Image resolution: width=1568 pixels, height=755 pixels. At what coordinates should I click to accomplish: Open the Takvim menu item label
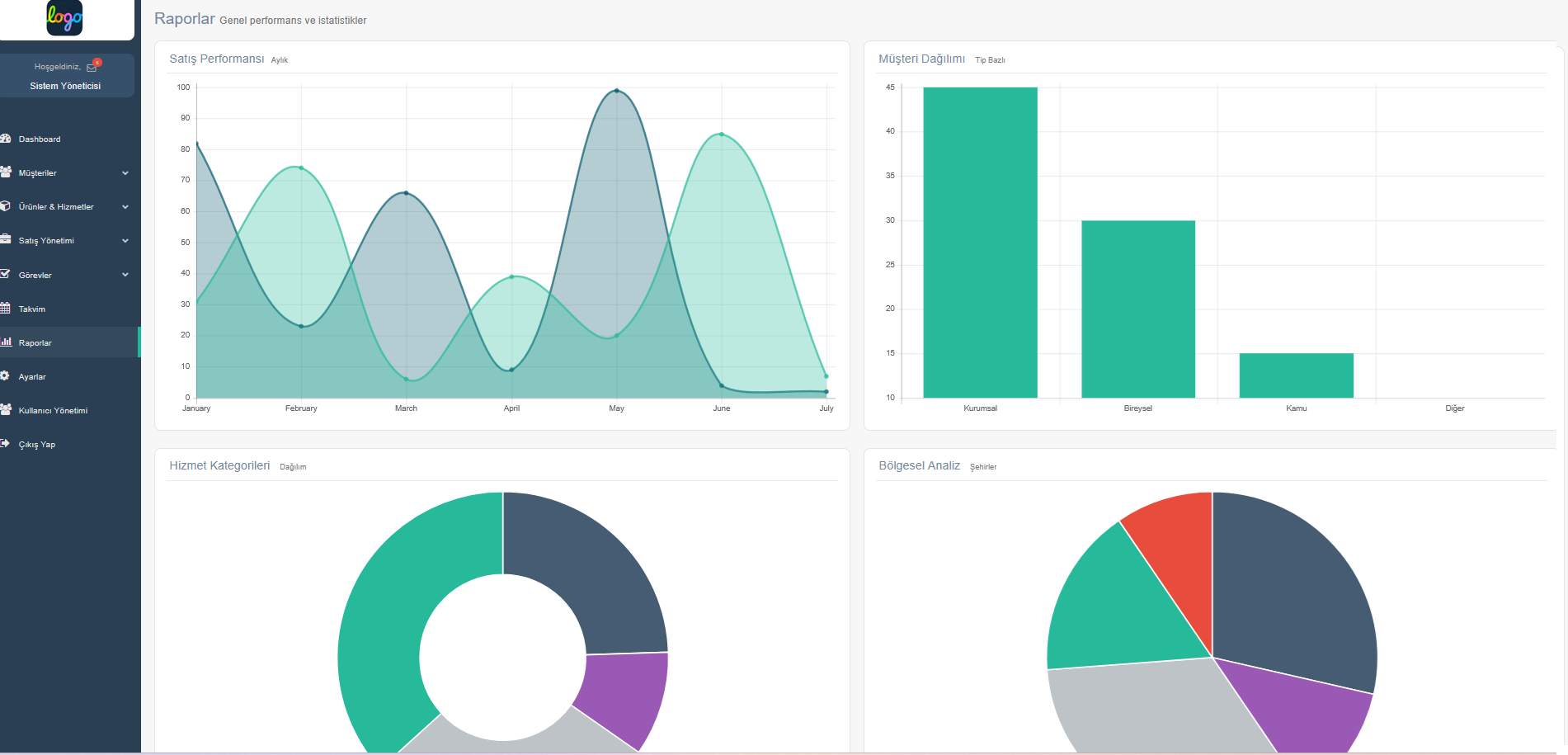click(32, 309)
